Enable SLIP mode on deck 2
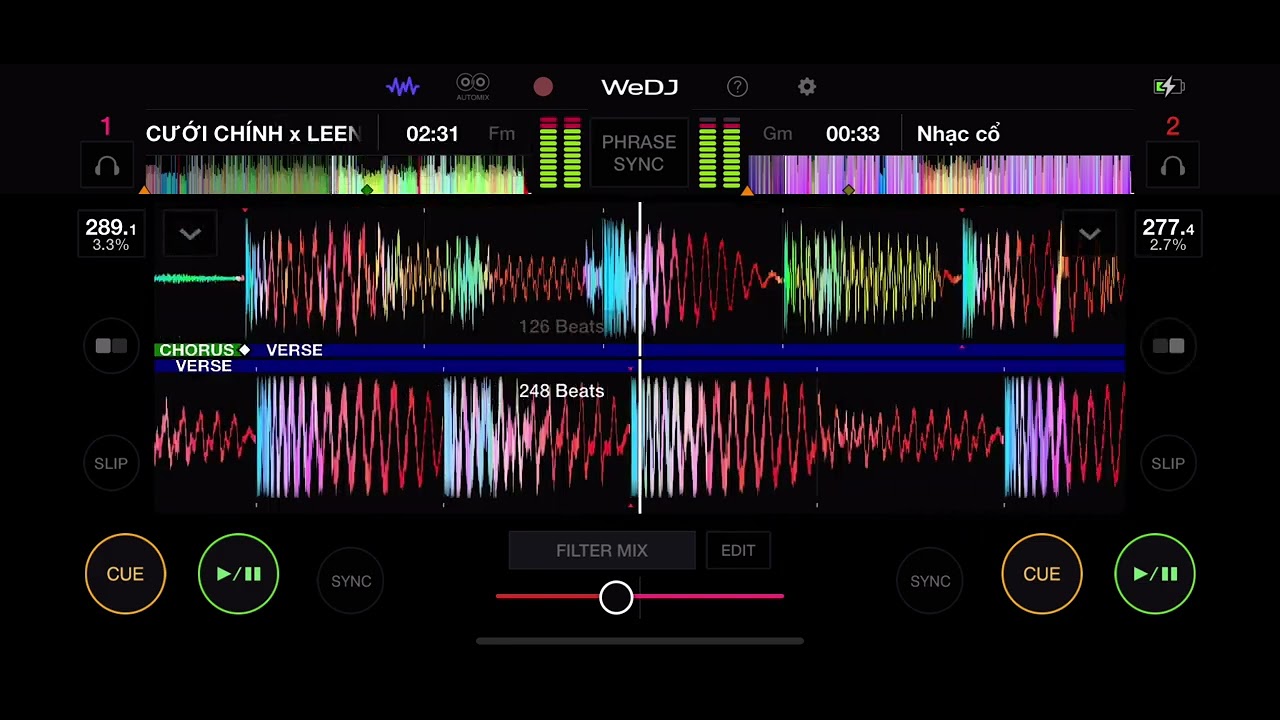The image size is (1280, 720). (x=1168, y=463)
